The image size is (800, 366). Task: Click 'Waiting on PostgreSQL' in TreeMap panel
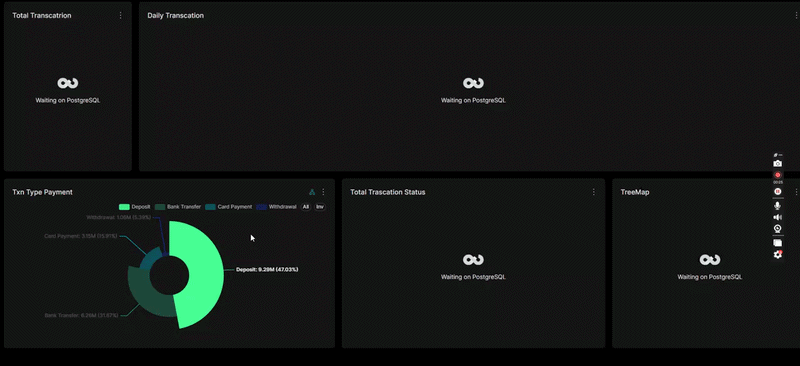coord(710,277)
